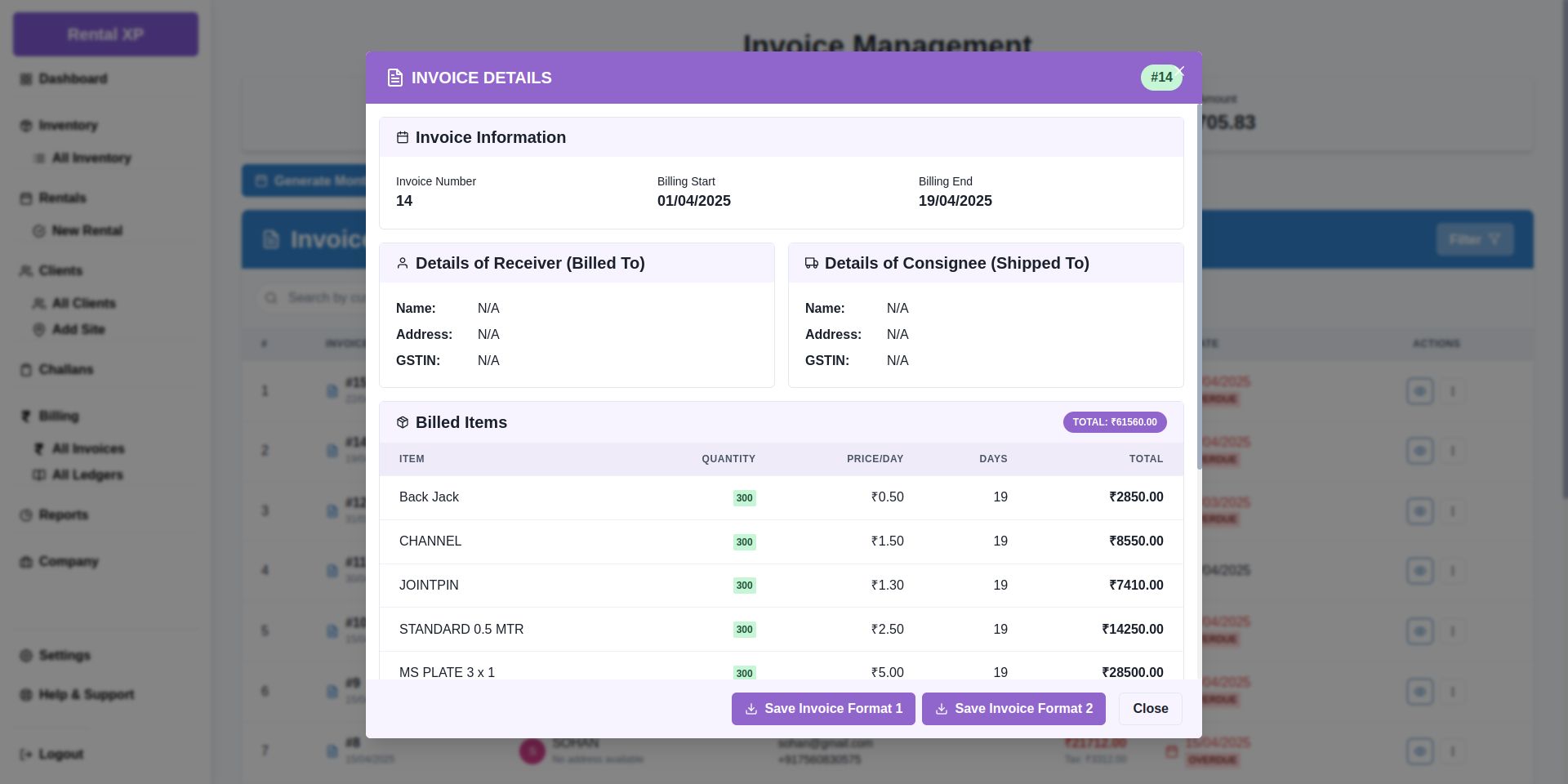1568x784 pixels.
Task: Click the truck icon in Details of Consignee
Action: pos(812,264)
